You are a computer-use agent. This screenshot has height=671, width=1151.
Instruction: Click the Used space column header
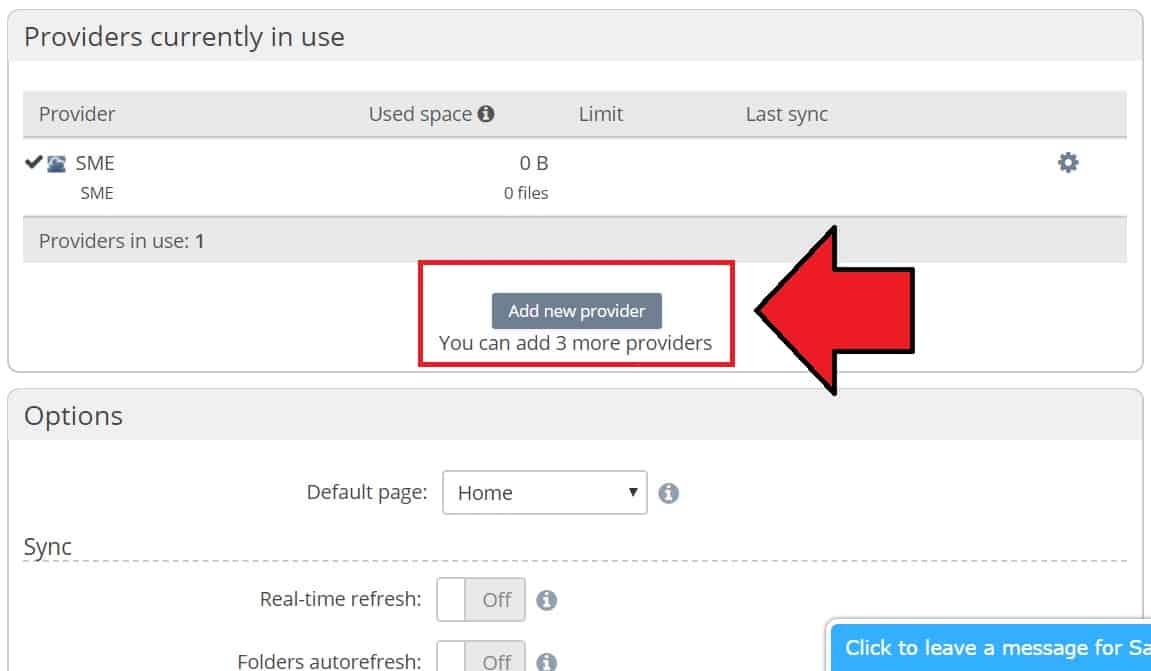click(x=420, y=114)
